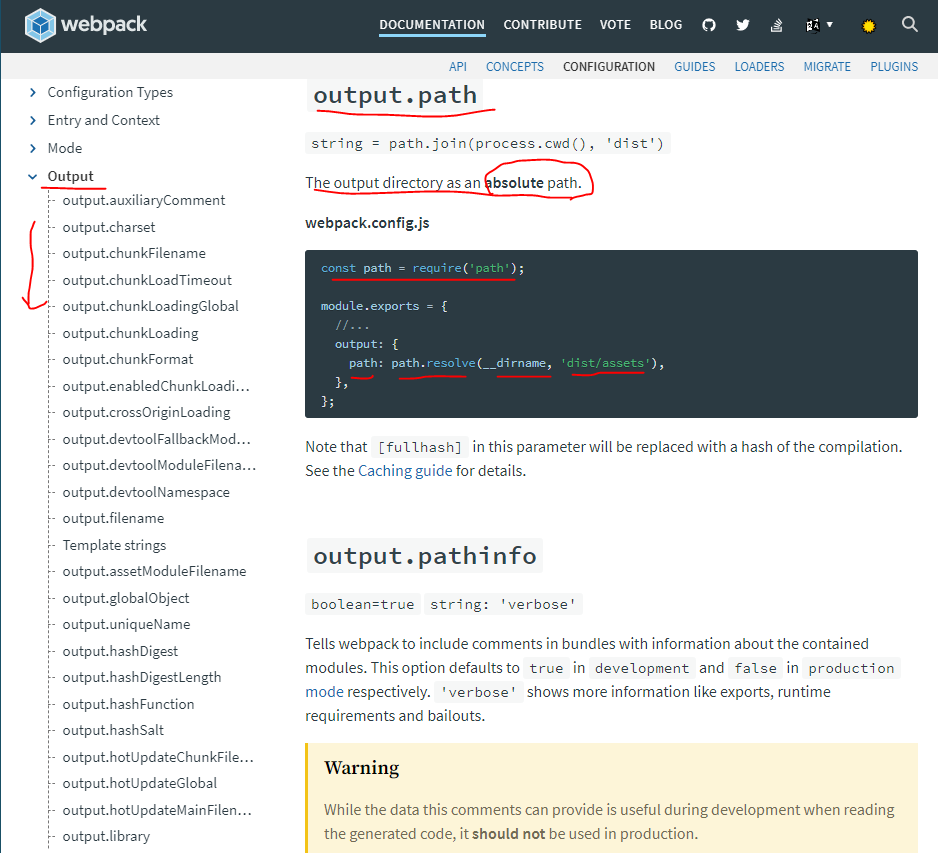This screenshot has width=938, height=853.
Task: Switch to the API tab
Action: click(458, 66)
